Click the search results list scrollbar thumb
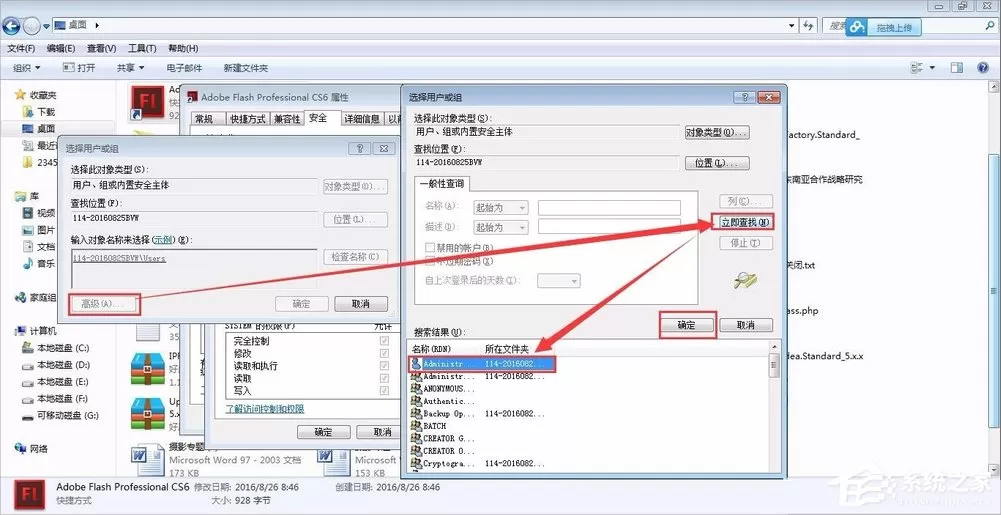Image resolution: width=1001 pixels, height=515 pixels. point(773,366)
